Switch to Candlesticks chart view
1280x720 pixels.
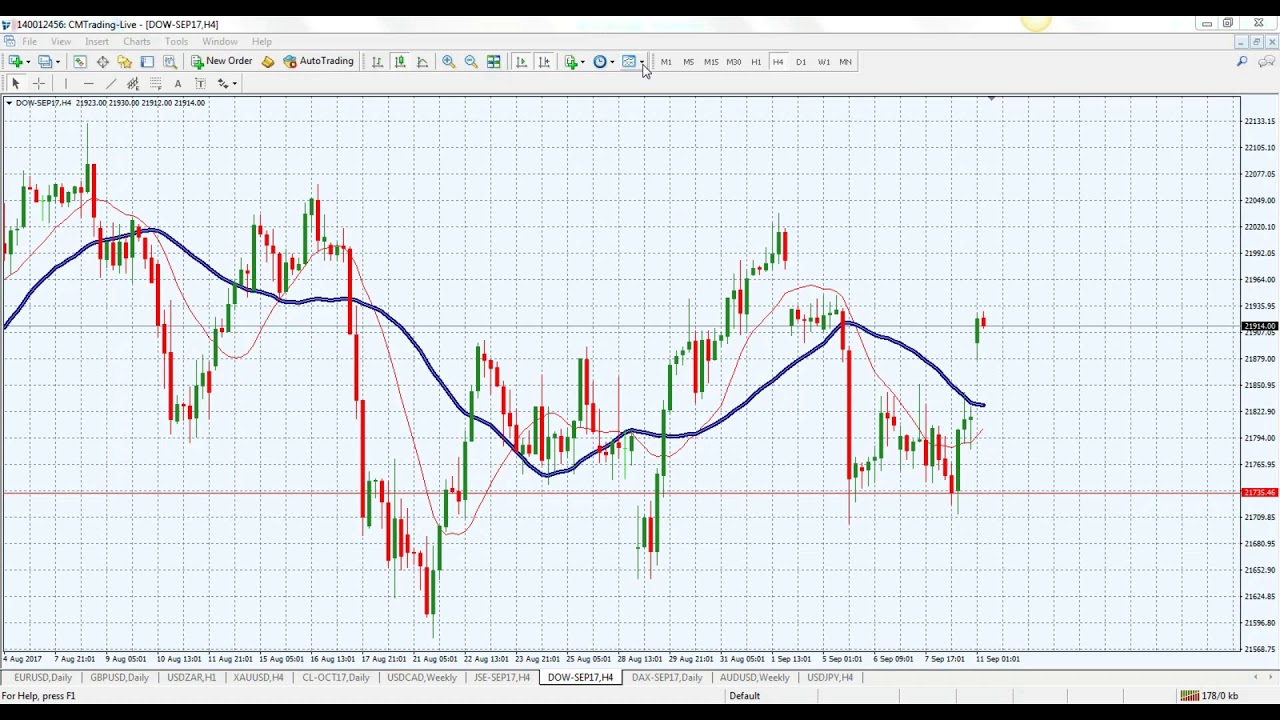[400, 62]
